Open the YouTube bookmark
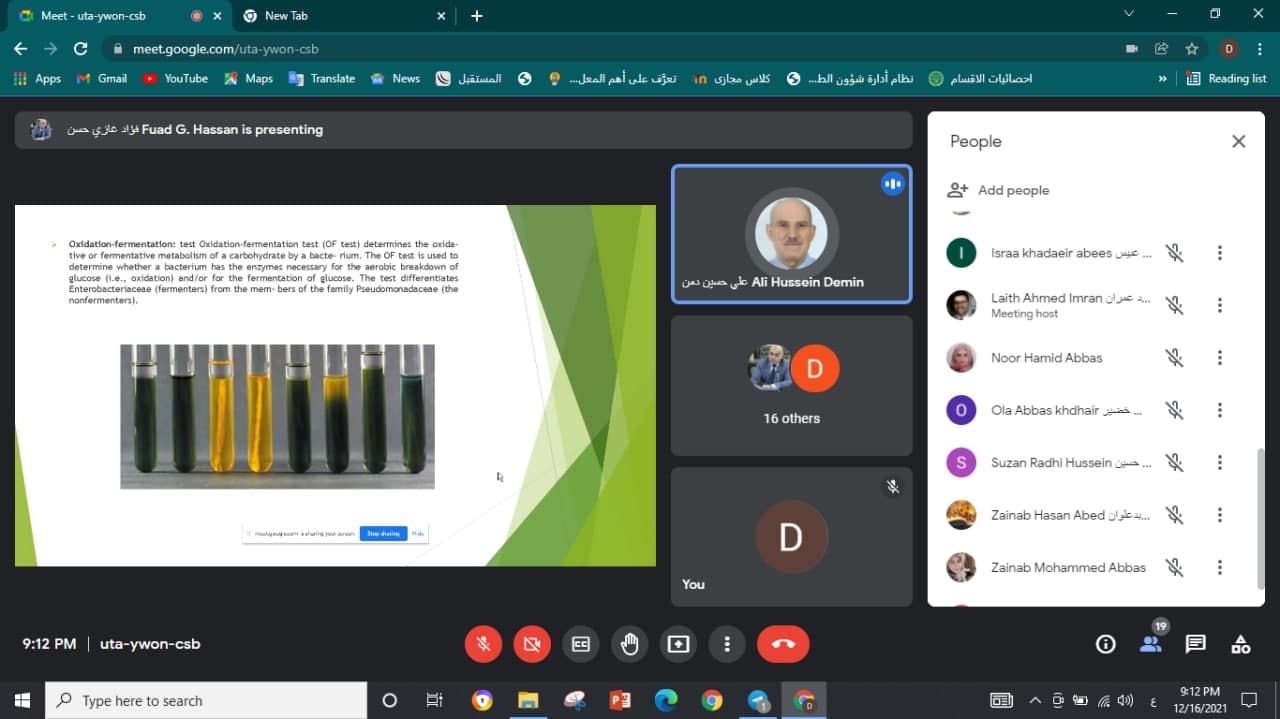The height and width of the screenshot is (719, 1280). pyautogui.click(x=176, y=78)
